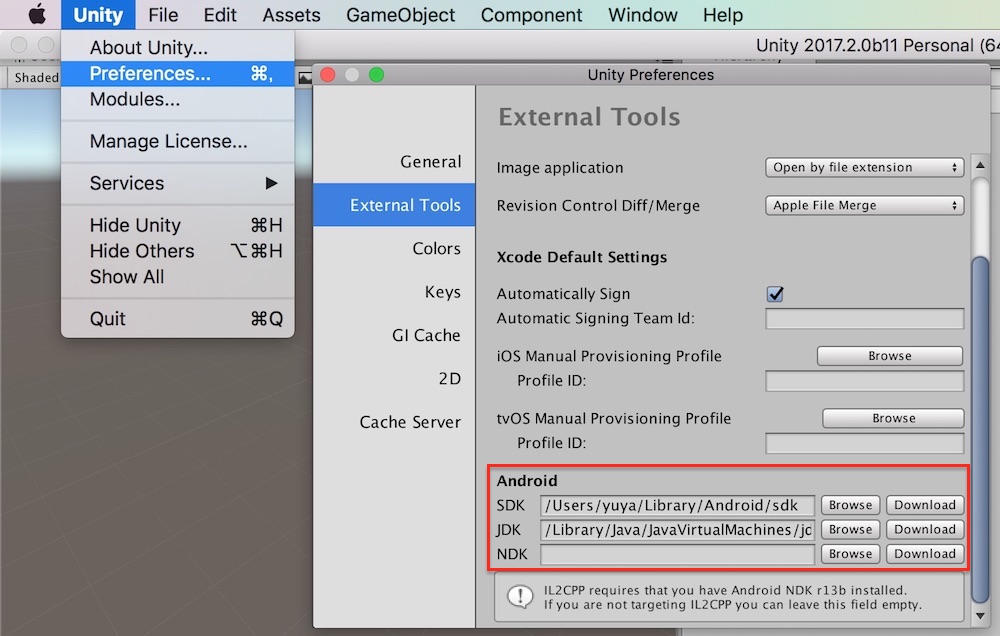Click the info warning icon beside IL2CPP message
The width and height of the screenshot is (1000, 636).
click(x=520, y=597)
